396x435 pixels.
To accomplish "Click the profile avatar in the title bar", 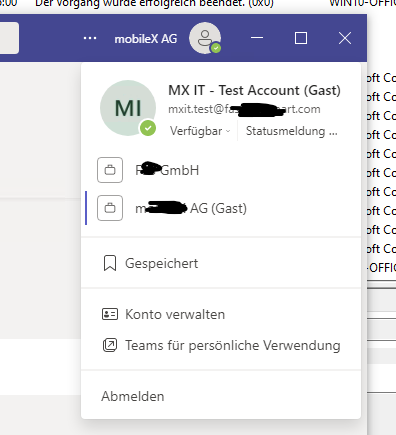I will coord(205,38).
